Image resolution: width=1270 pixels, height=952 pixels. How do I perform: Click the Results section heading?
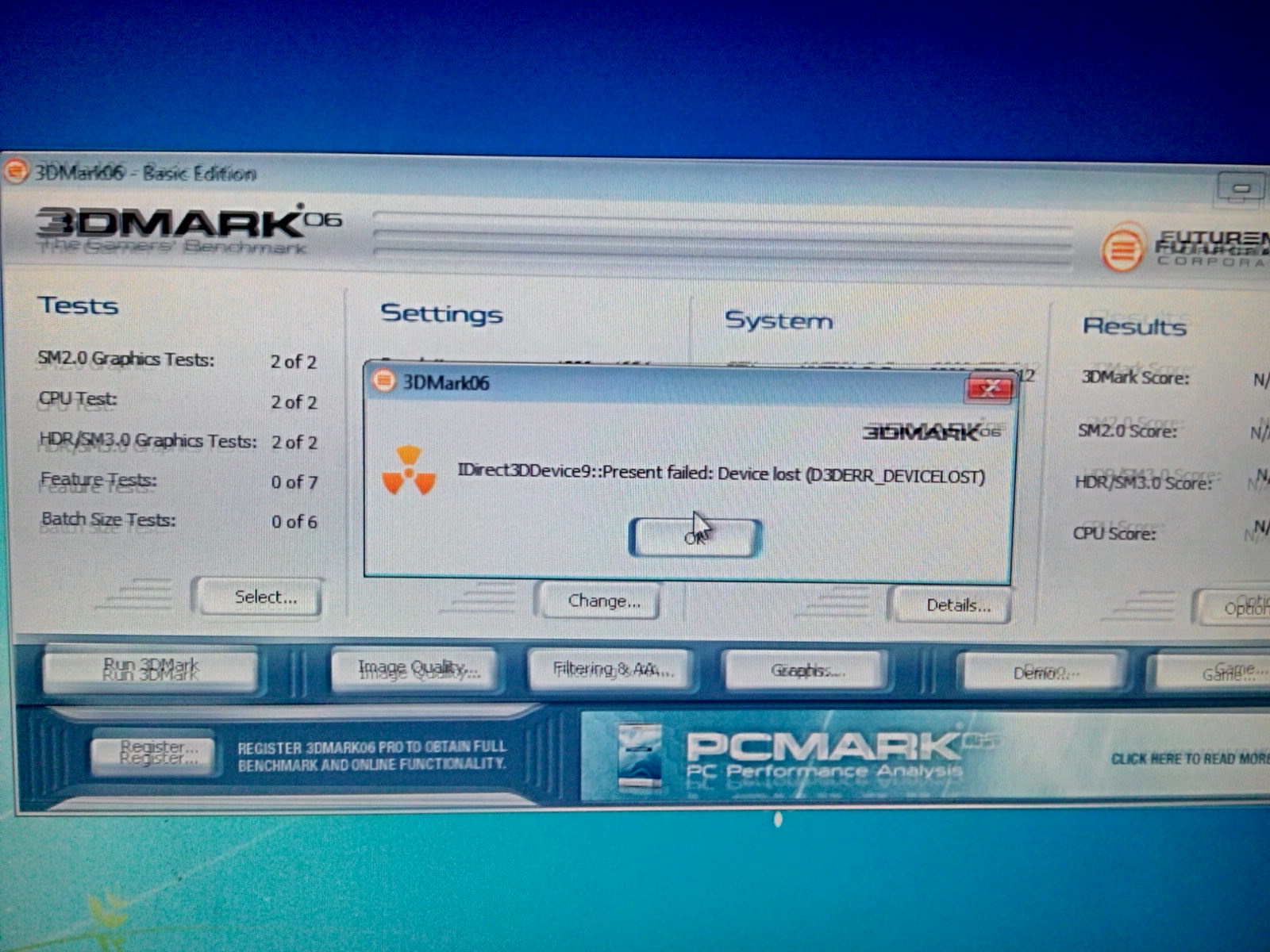[x=1134, y=326]
